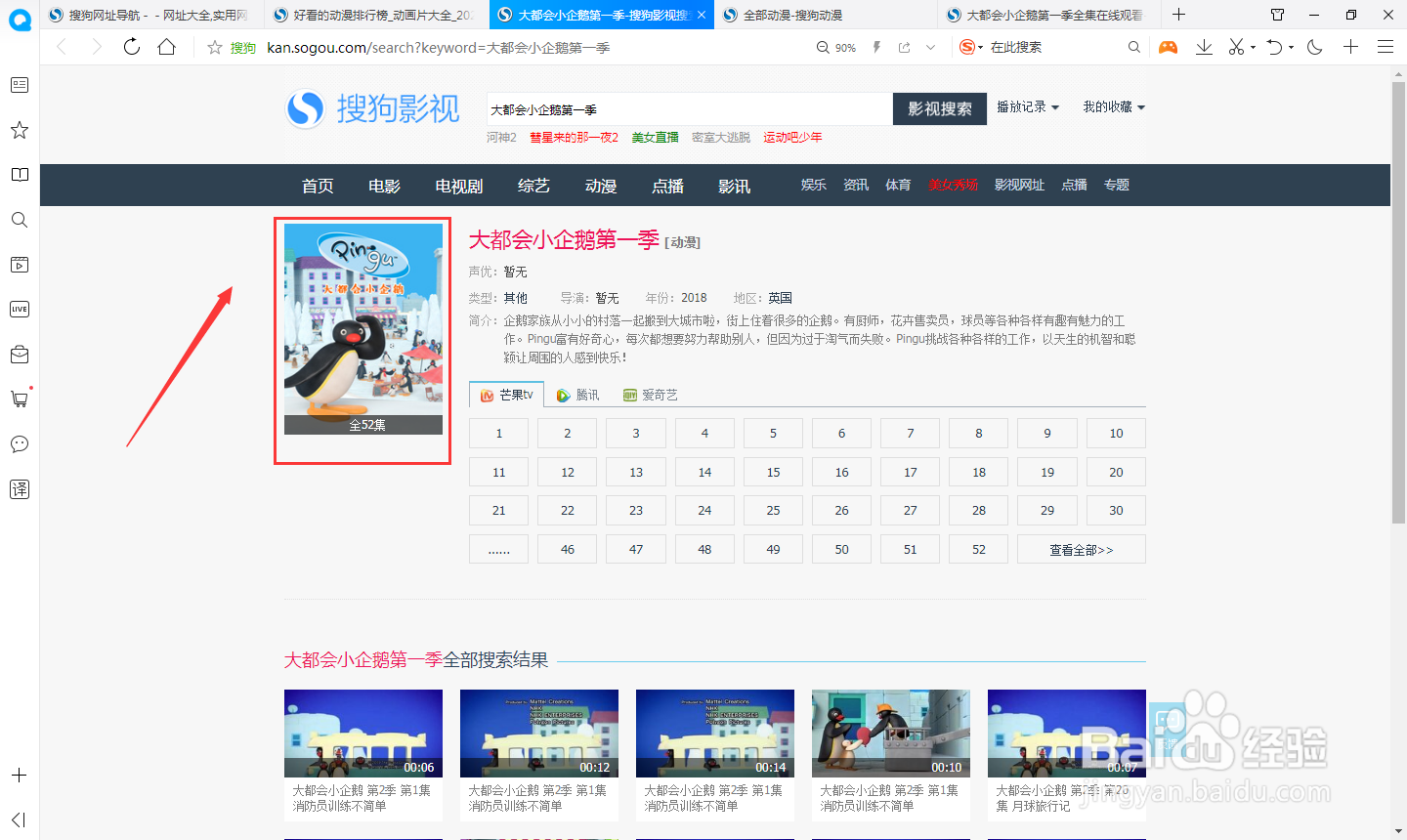Close the active 大都会小企鹅 tab
The height and width of the screenshot is (840, 1407).
[x=702, y=15]
